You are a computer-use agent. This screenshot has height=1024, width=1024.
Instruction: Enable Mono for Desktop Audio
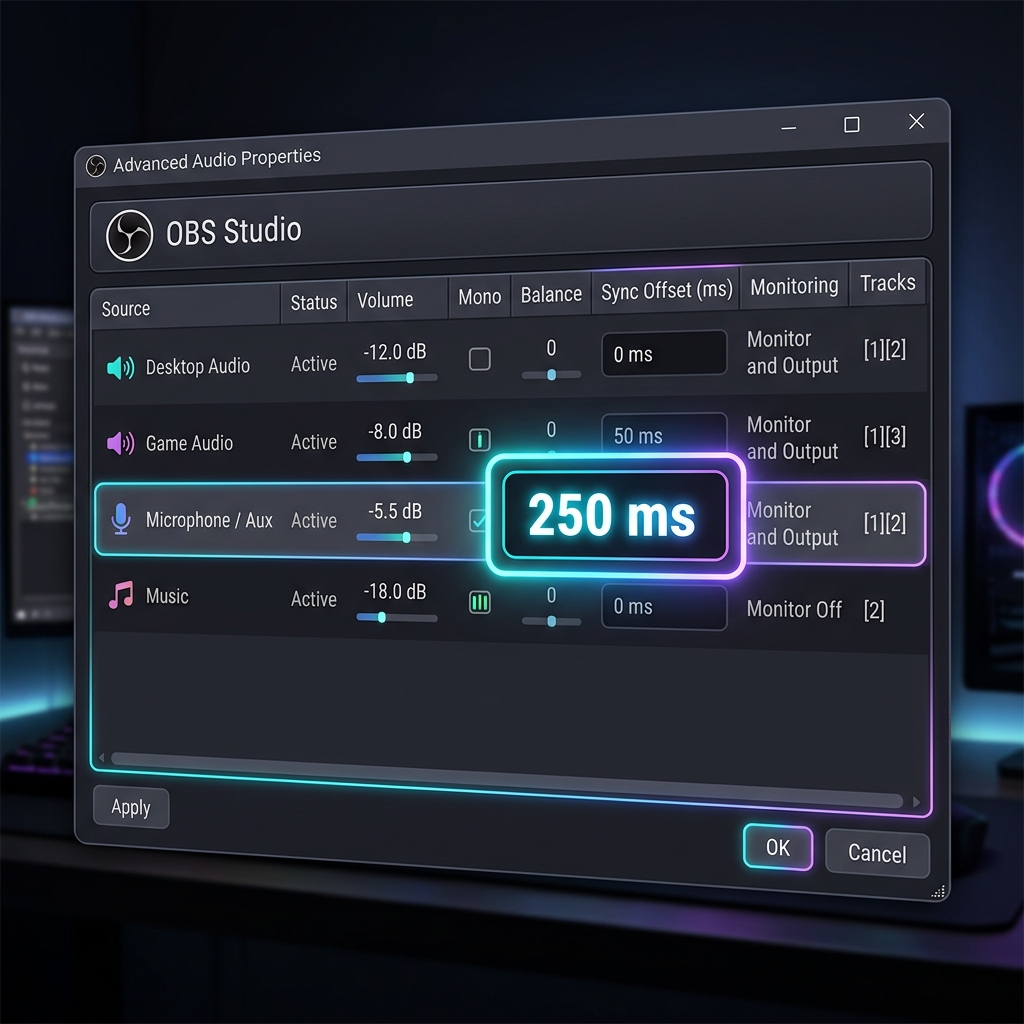pos(480,359)
